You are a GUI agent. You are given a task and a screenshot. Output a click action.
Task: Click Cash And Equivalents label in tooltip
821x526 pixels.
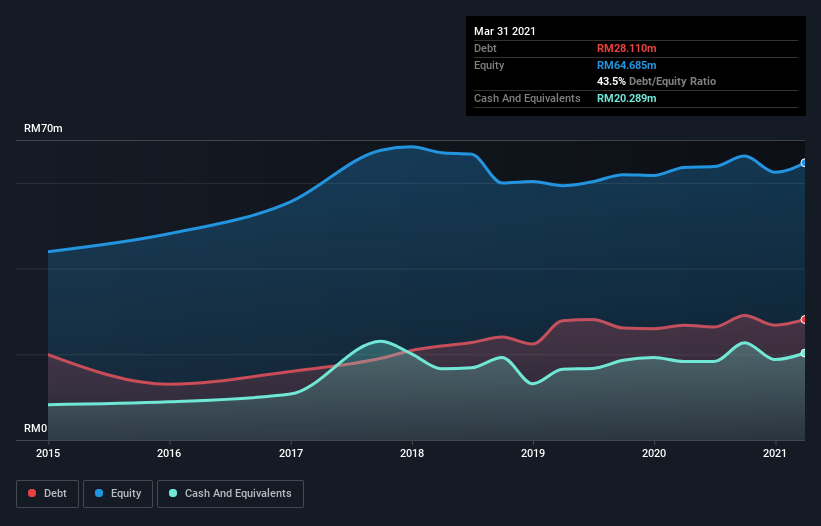[527, 98]
